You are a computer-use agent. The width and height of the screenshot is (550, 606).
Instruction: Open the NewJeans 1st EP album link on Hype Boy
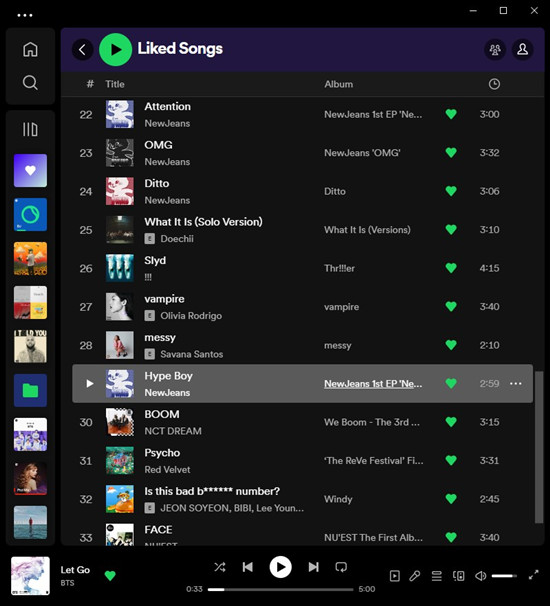coord(373,384)
